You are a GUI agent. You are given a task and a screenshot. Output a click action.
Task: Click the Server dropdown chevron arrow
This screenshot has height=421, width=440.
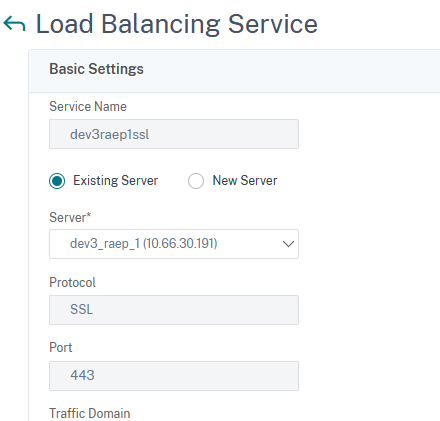click(x=288, y=244)
